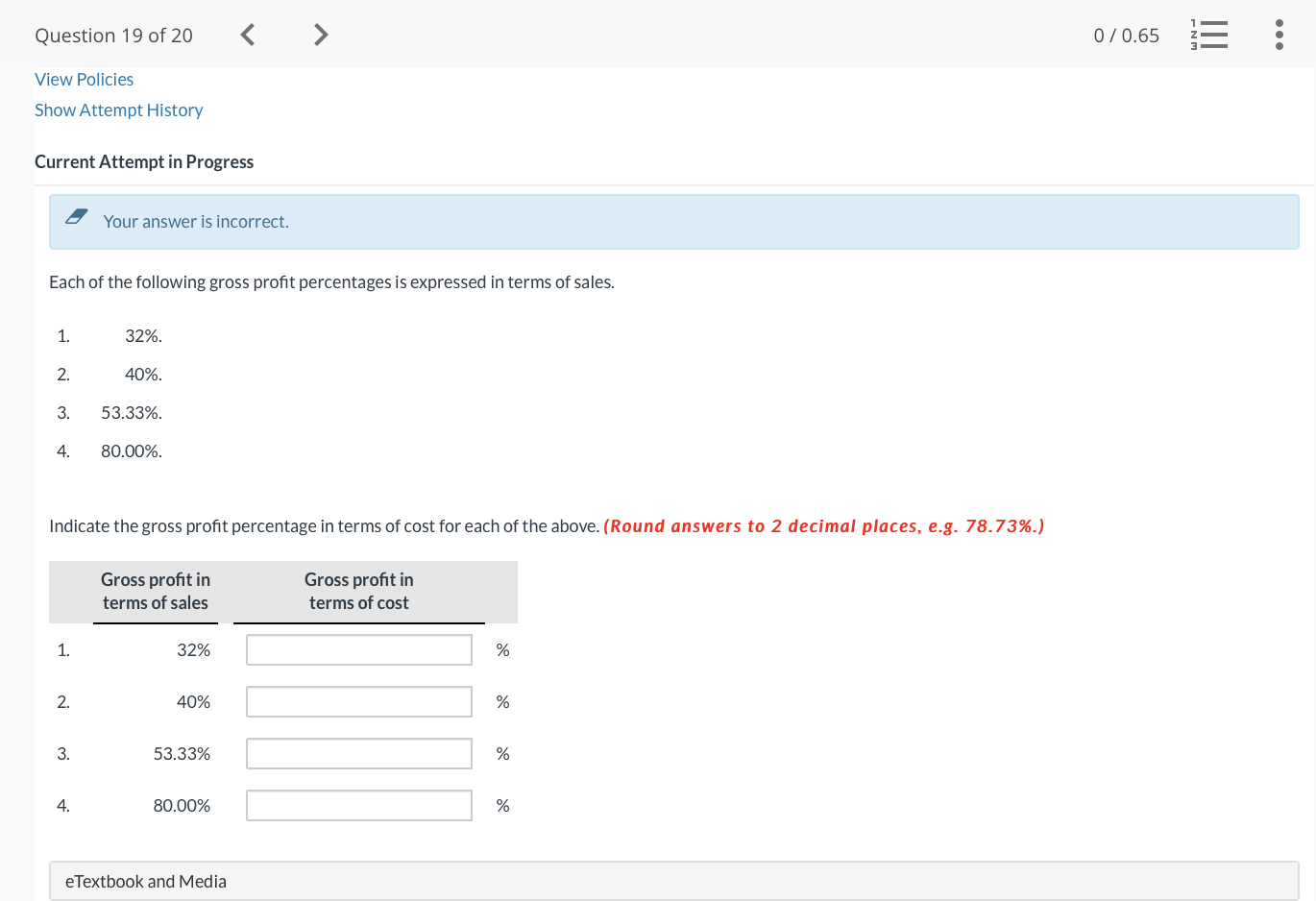Click the 53.33% value in the table
The image size is (1316, 901).
point(182,754)
